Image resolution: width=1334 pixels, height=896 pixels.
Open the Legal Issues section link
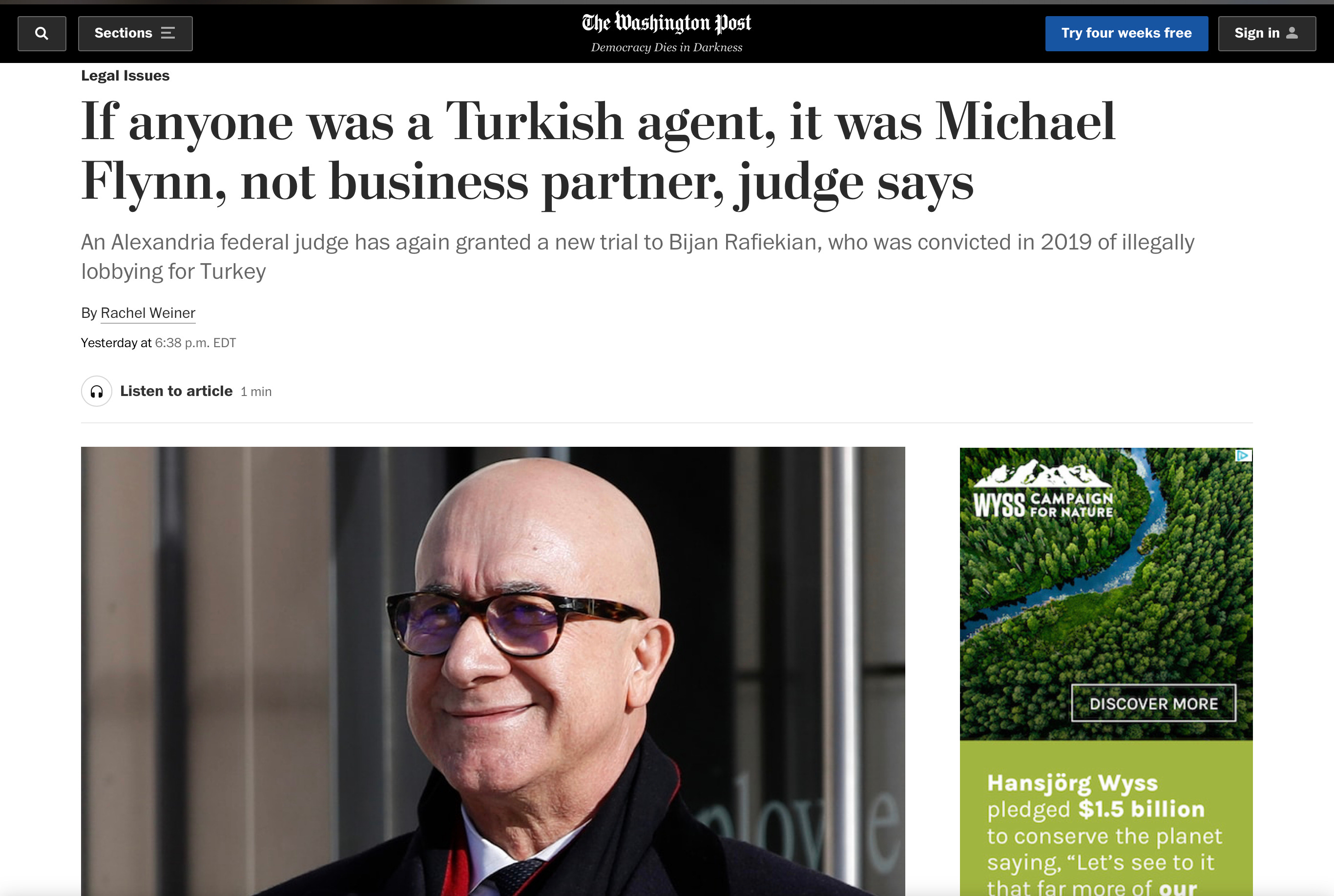click(x=125, y=75)
